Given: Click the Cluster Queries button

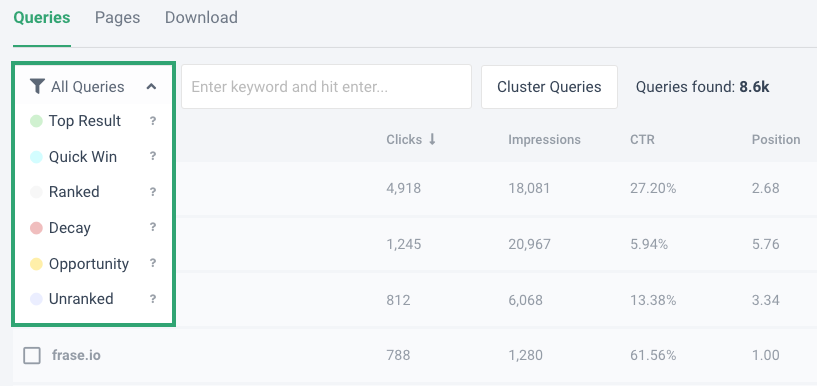Looking at the screenshot, I should click(549, 87).
